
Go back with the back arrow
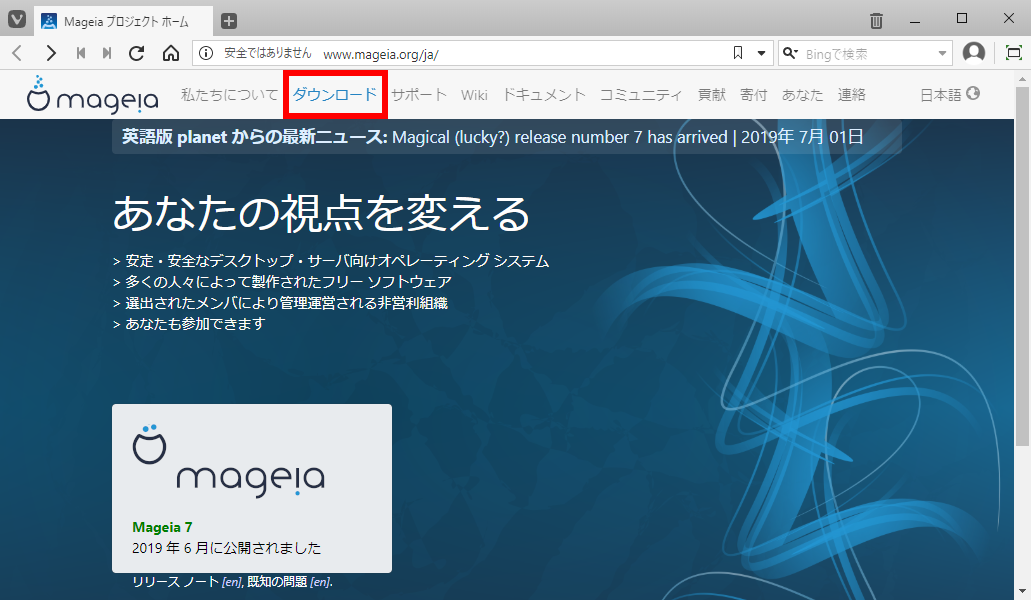tap(18, 53)
